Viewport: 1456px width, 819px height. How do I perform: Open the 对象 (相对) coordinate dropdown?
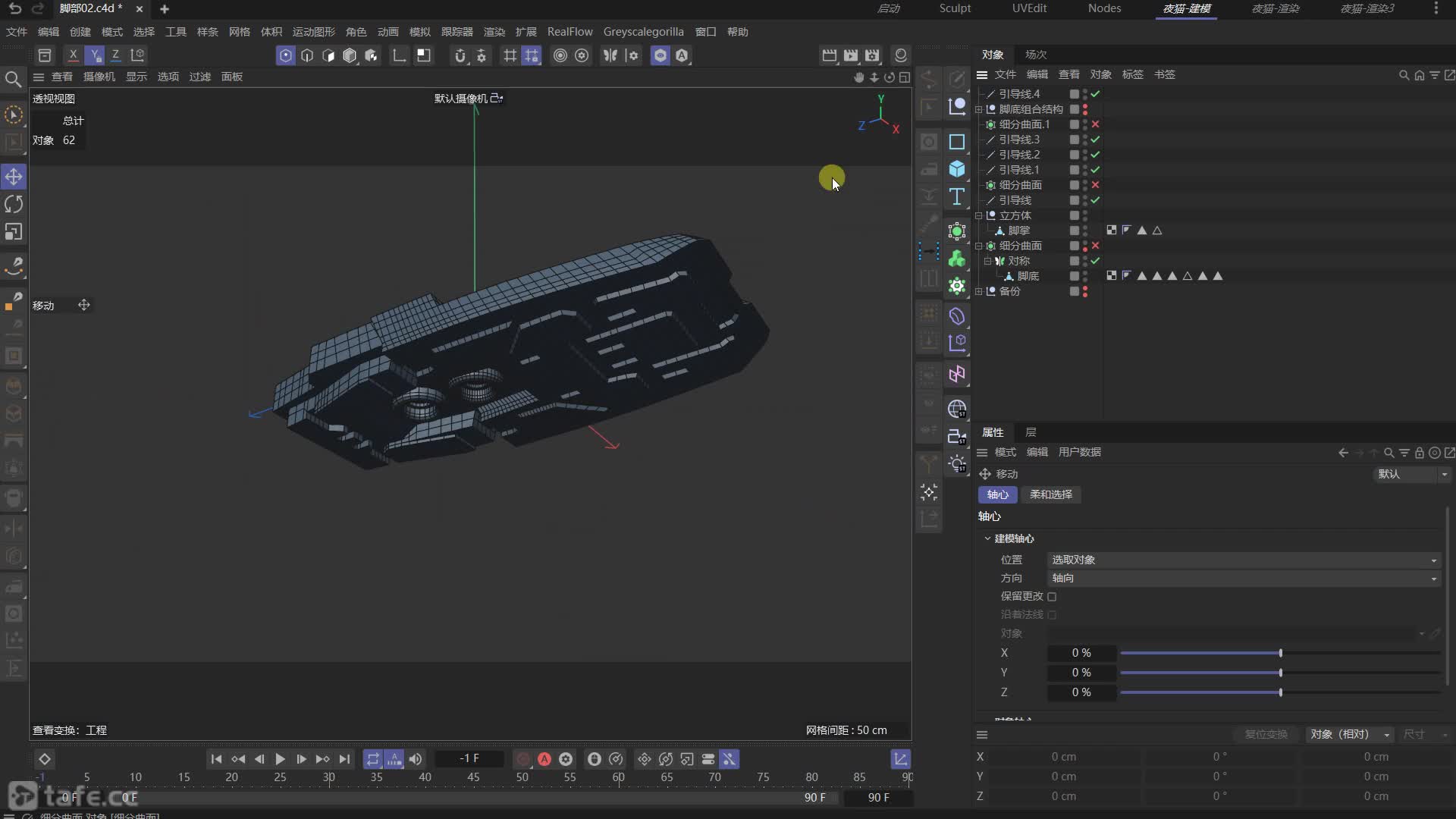pos(1350,734)
